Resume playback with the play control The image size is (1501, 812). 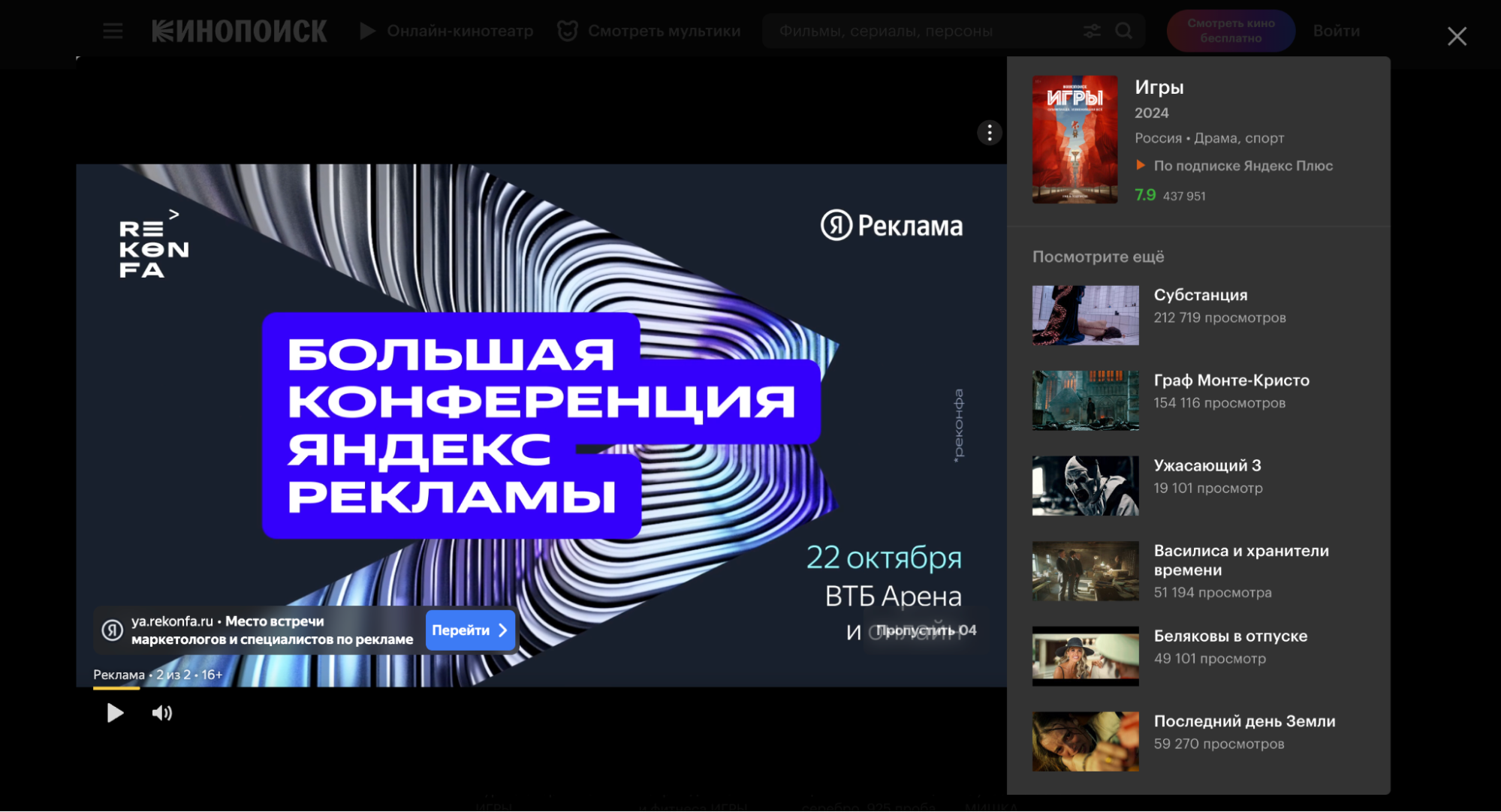(x=114, y=712)
